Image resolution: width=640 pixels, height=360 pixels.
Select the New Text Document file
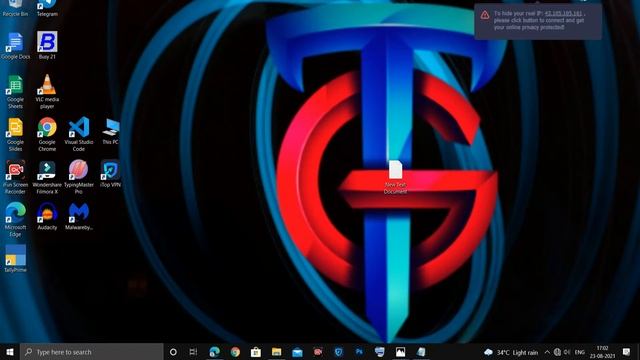pos(395,177)
